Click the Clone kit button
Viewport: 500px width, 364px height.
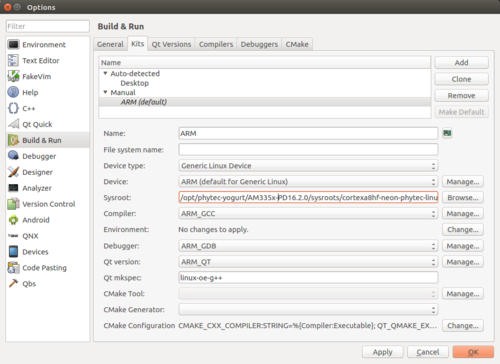461,79
